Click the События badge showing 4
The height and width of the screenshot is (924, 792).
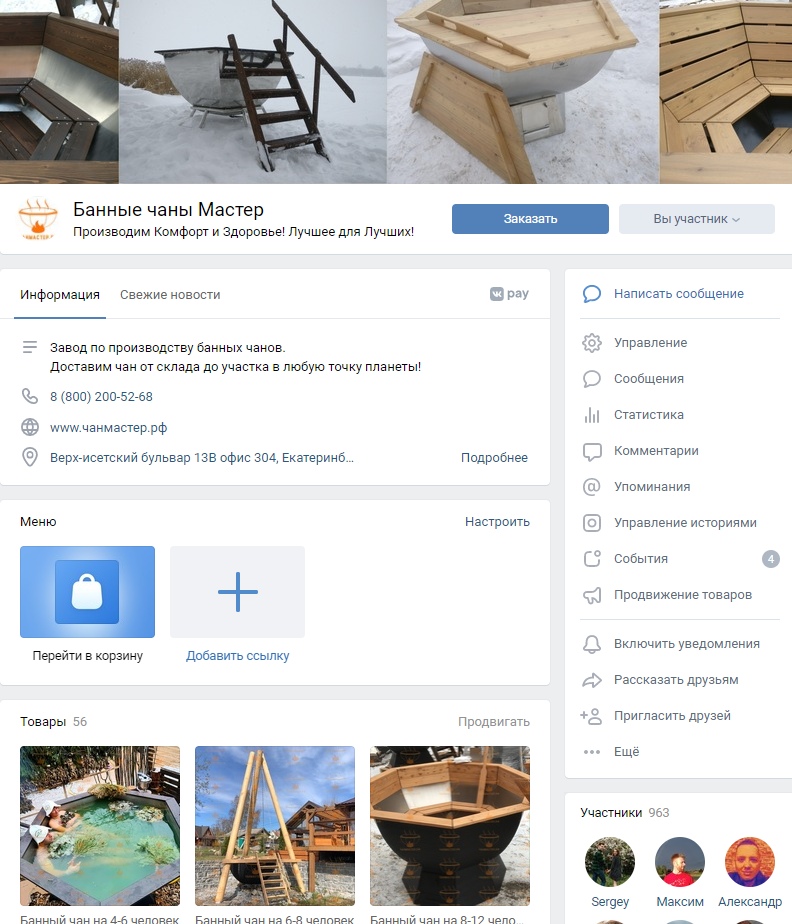(x=770, y=559)
